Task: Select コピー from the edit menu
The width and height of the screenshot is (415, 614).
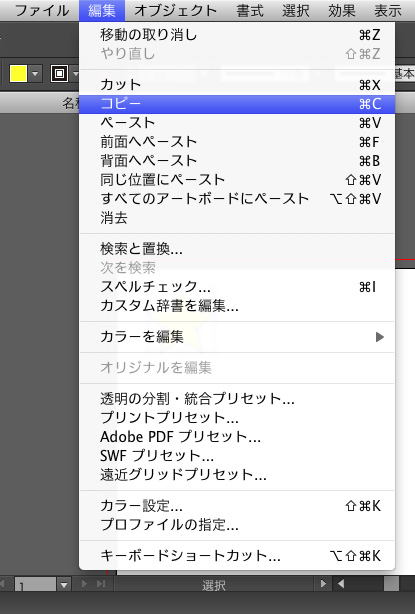Action: [237, 104]
